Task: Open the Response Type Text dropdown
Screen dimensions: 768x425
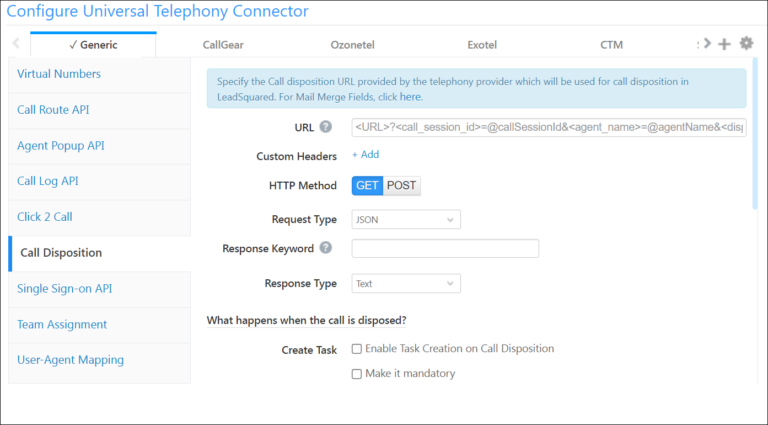Action: (x=406, y=283)
